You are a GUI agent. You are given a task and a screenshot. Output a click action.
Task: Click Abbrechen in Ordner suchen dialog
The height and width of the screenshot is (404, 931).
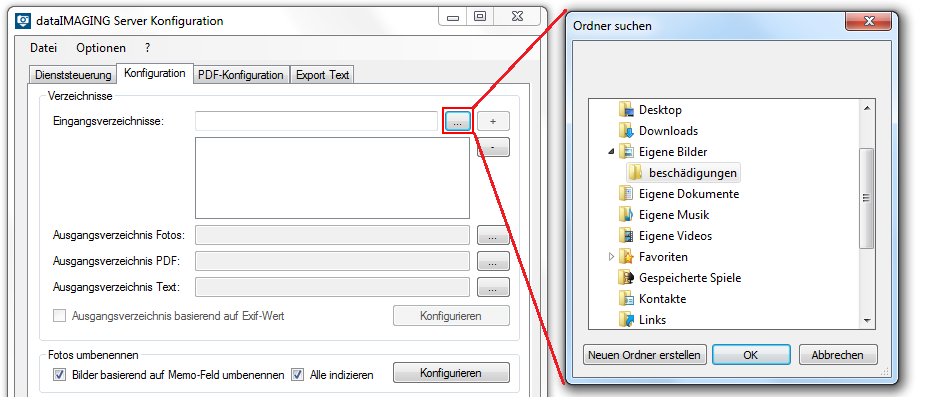point(838,355)
